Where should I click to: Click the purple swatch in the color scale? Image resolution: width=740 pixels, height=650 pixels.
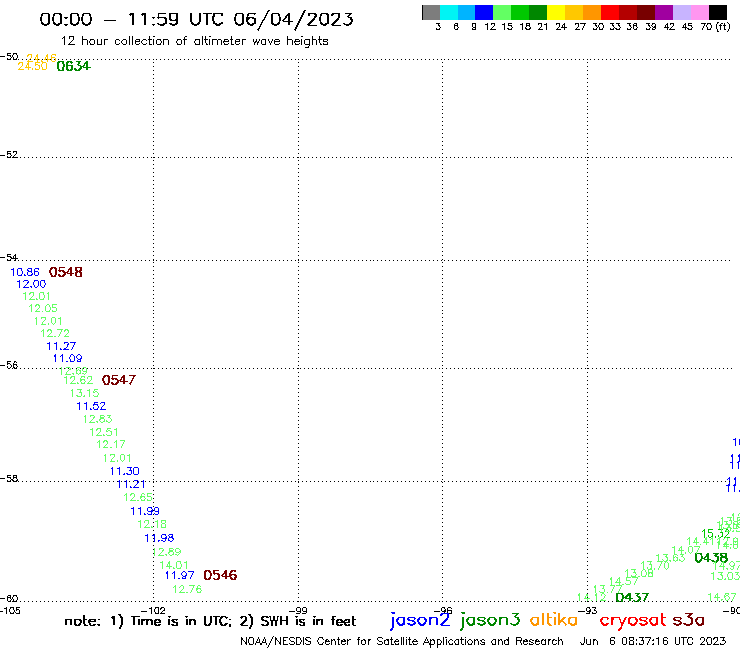click(664, 12)
